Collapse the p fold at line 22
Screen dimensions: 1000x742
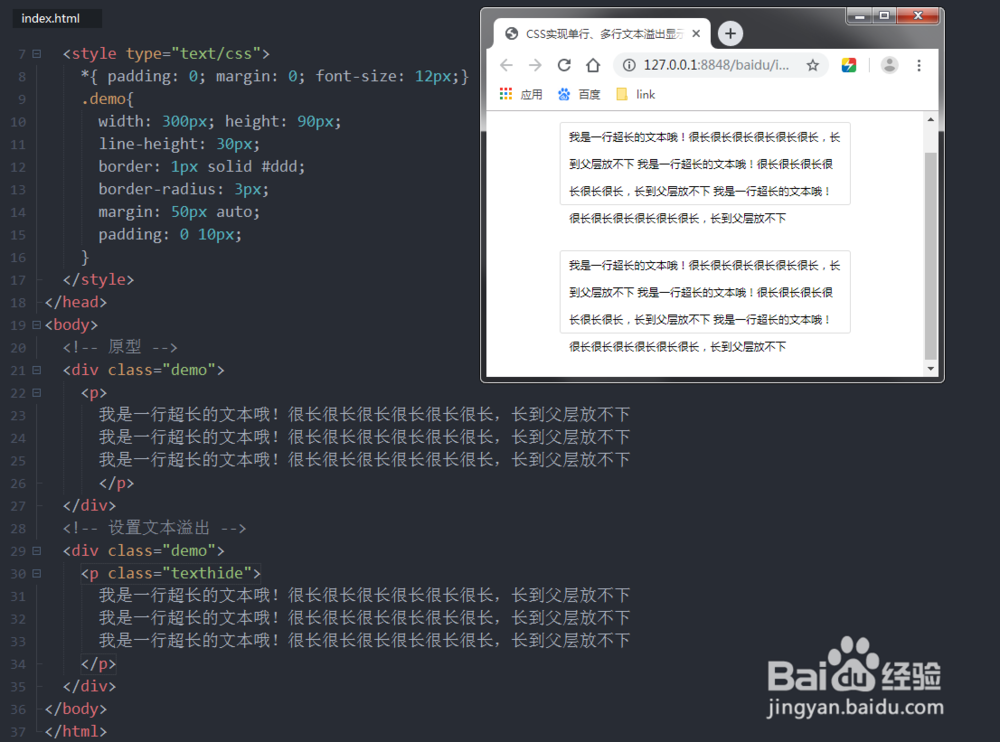pyautogui.click(x=36, y=393)
